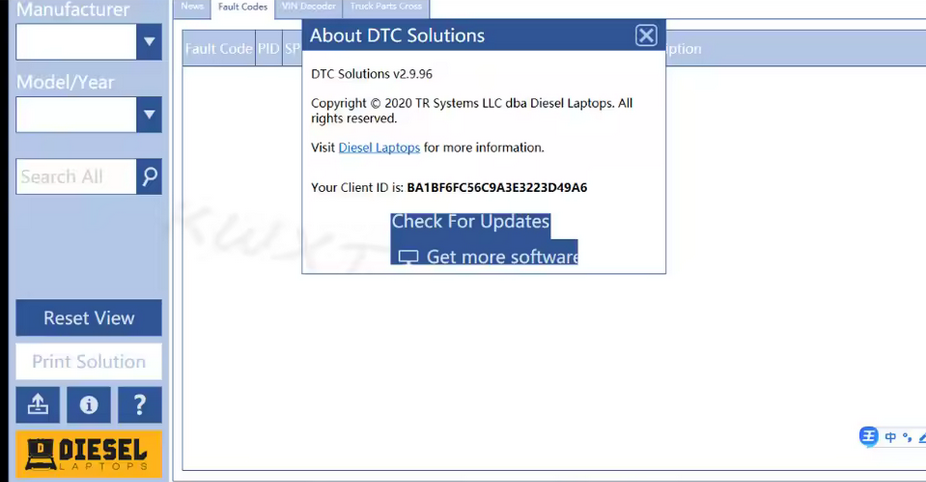Close the About DTC Solutions dialog

click(x=646, y=36)
